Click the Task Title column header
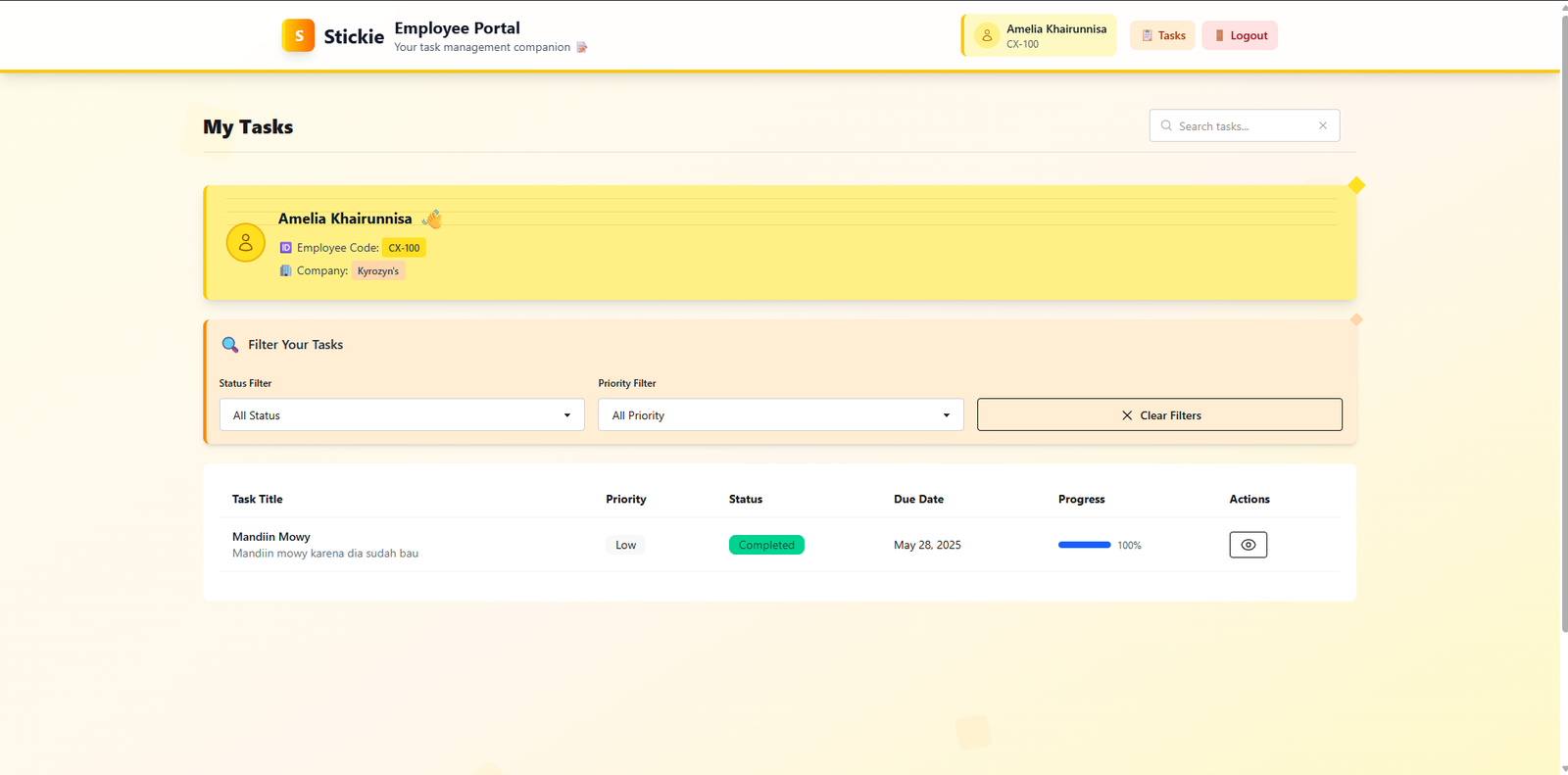This screenshot has width=1568, height=775. tap(258, 499)
